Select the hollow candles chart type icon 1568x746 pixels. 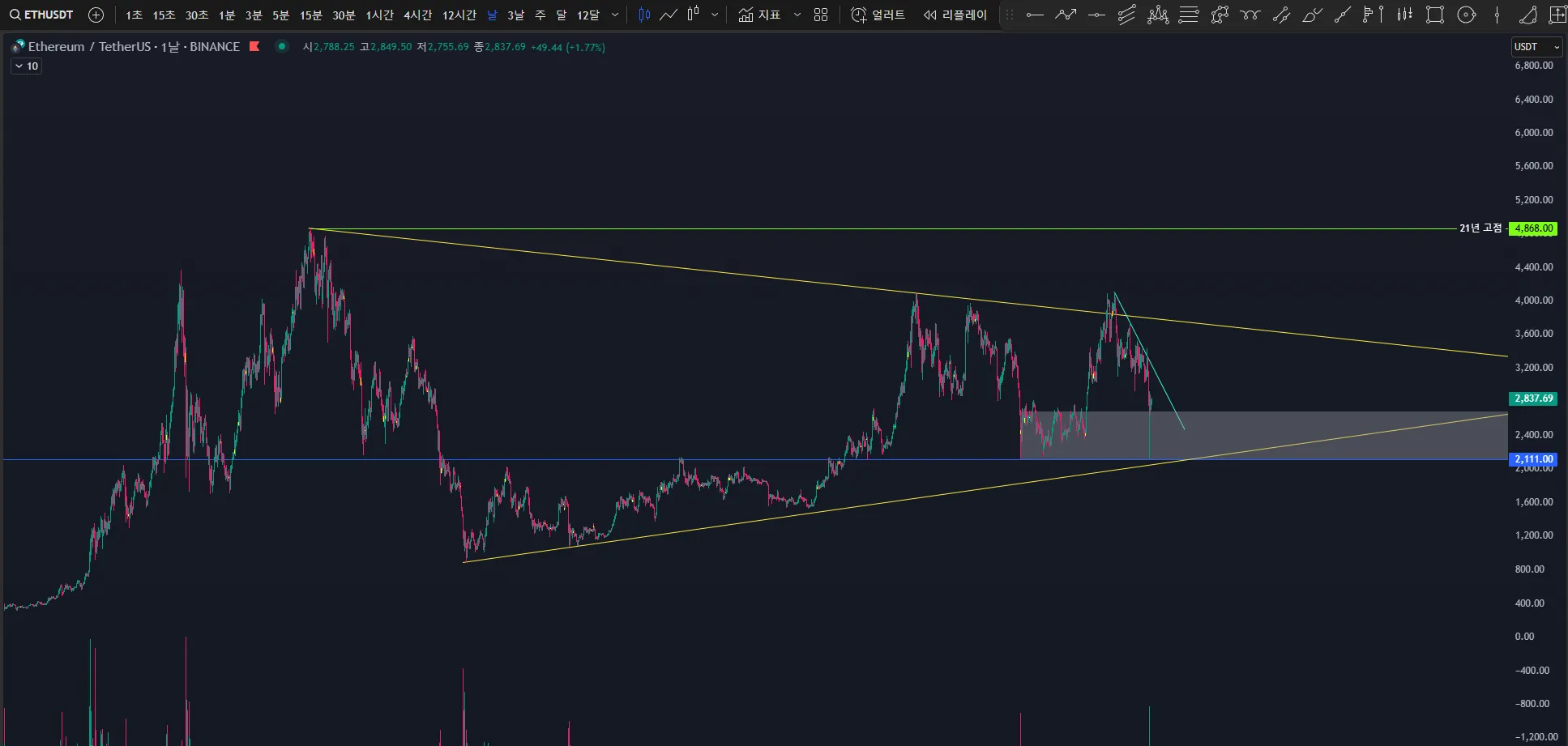click(693, 15)
